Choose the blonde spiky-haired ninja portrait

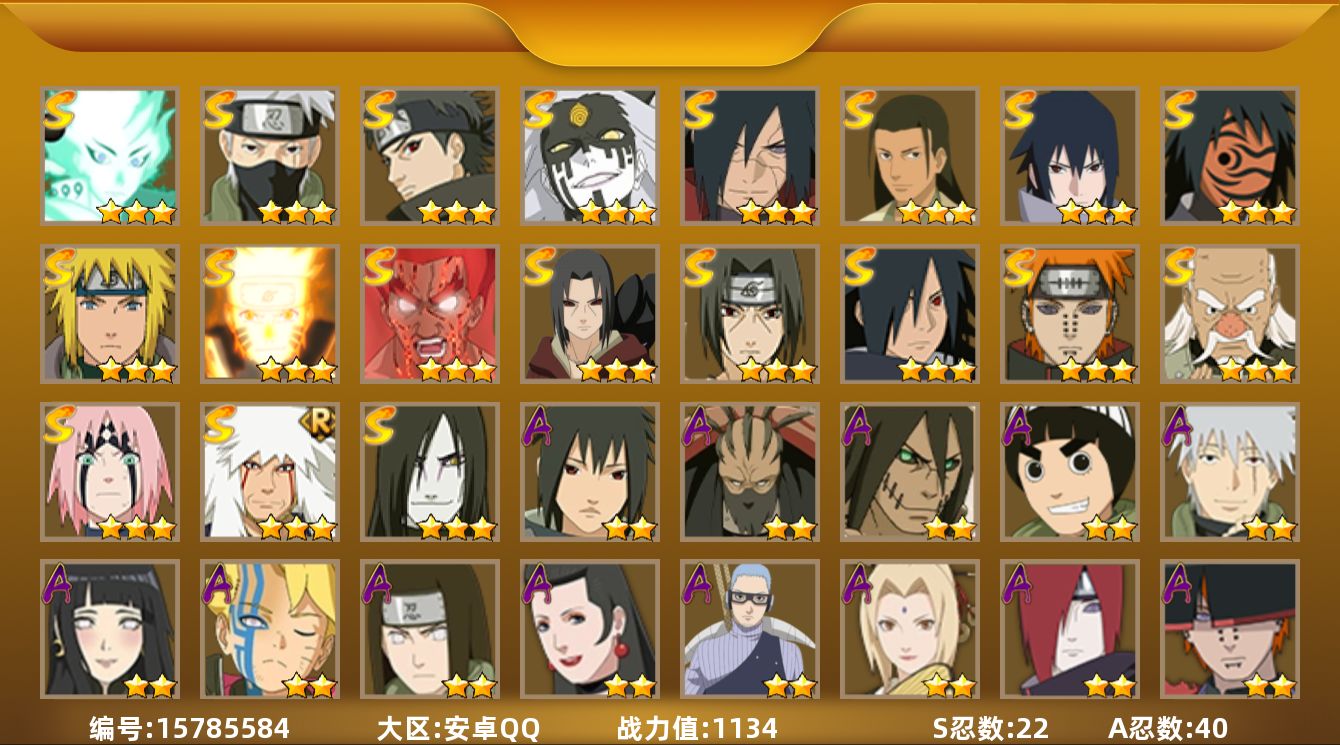coord(110,314)
